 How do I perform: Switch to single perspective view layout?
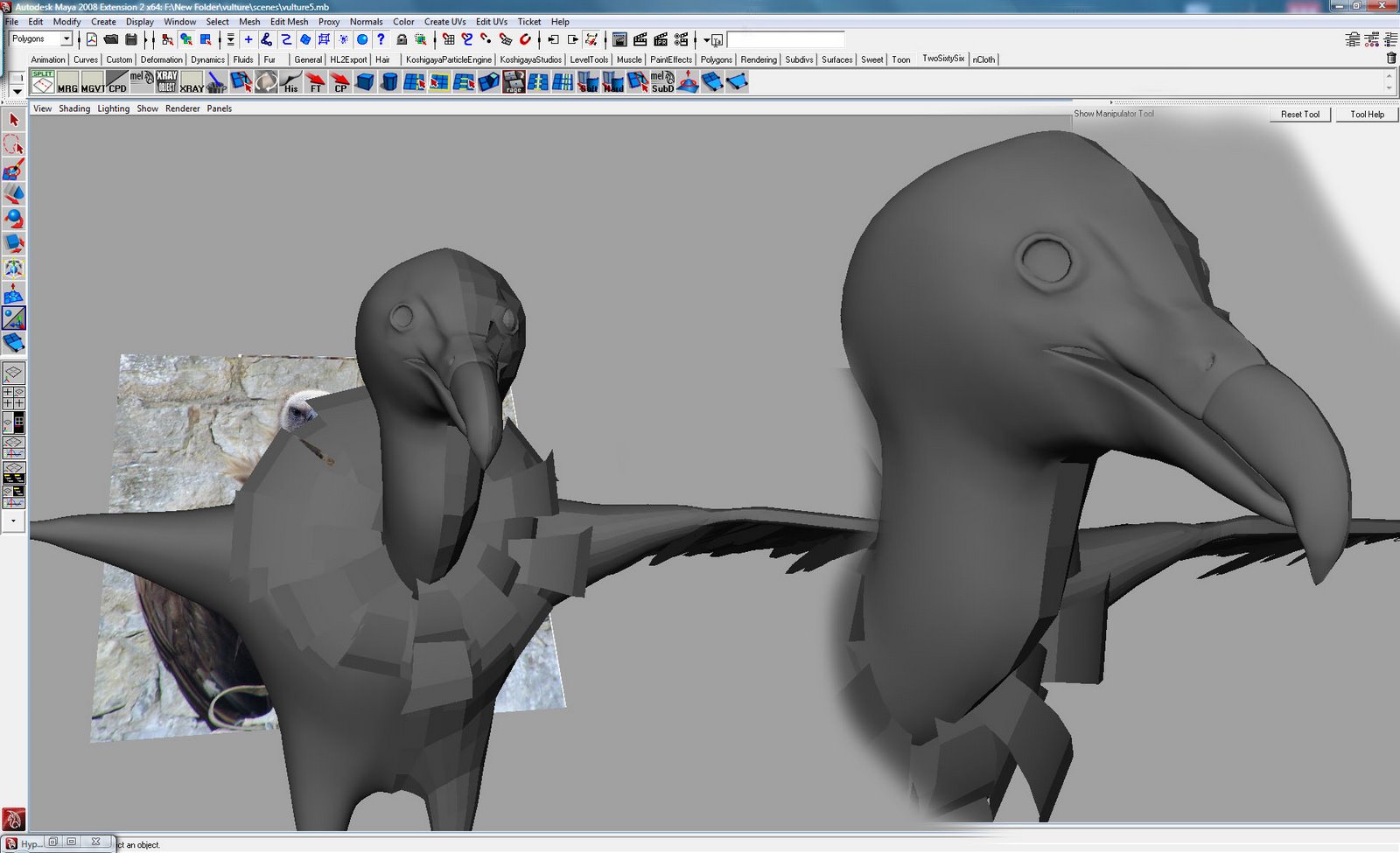coord(13,374)
